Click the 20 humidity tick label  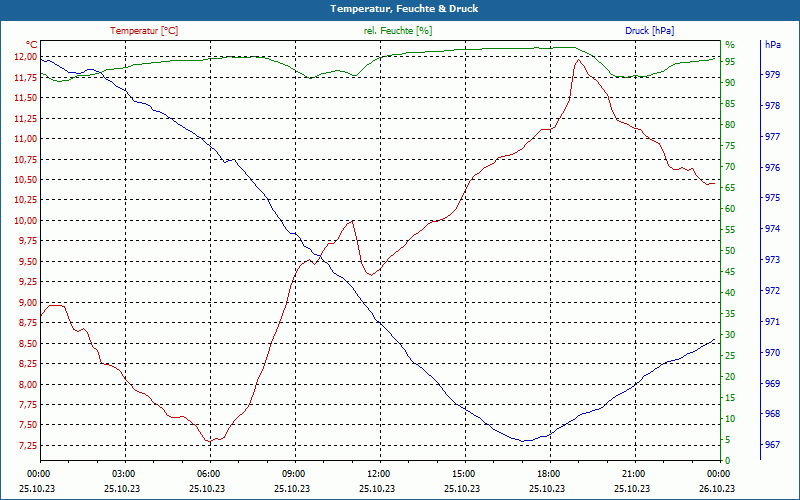point(730,377)
